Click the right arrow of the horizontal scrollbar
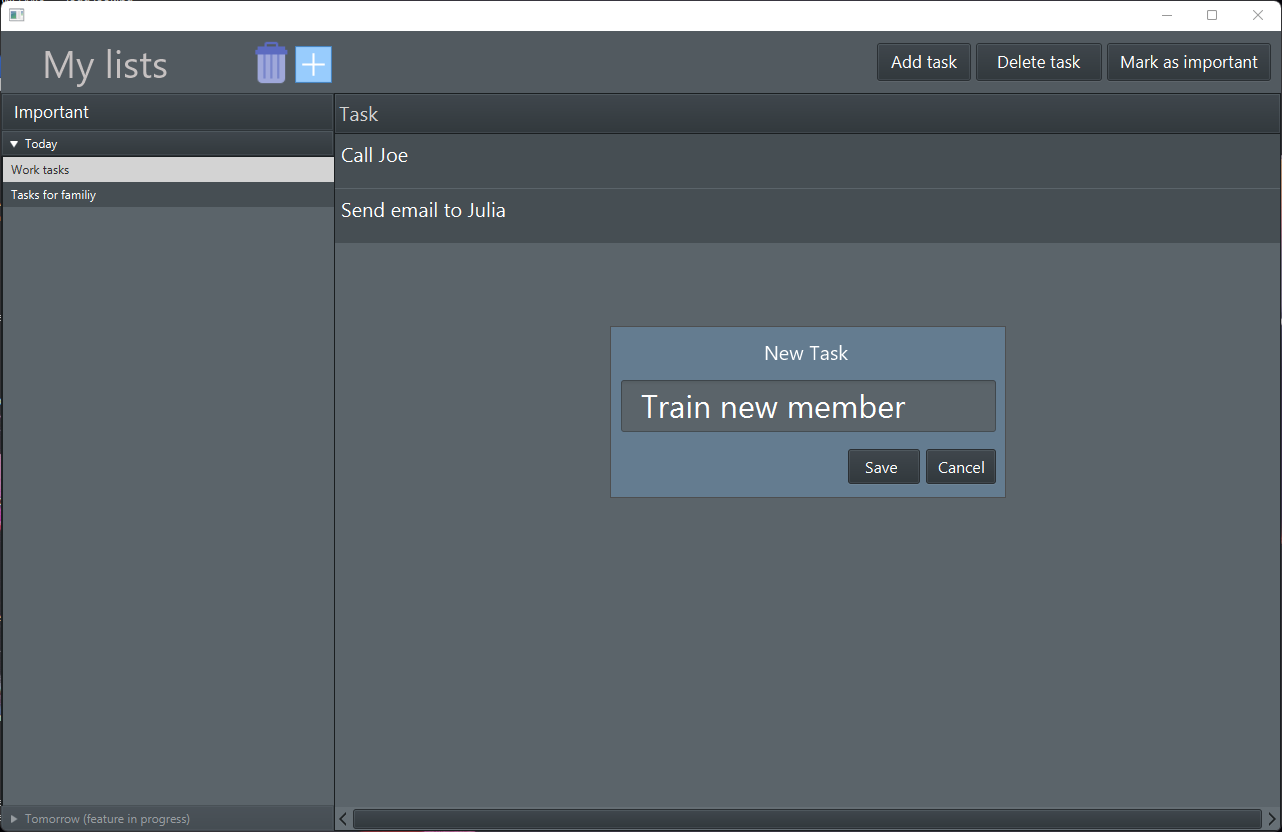 [x=1274, y=818]
